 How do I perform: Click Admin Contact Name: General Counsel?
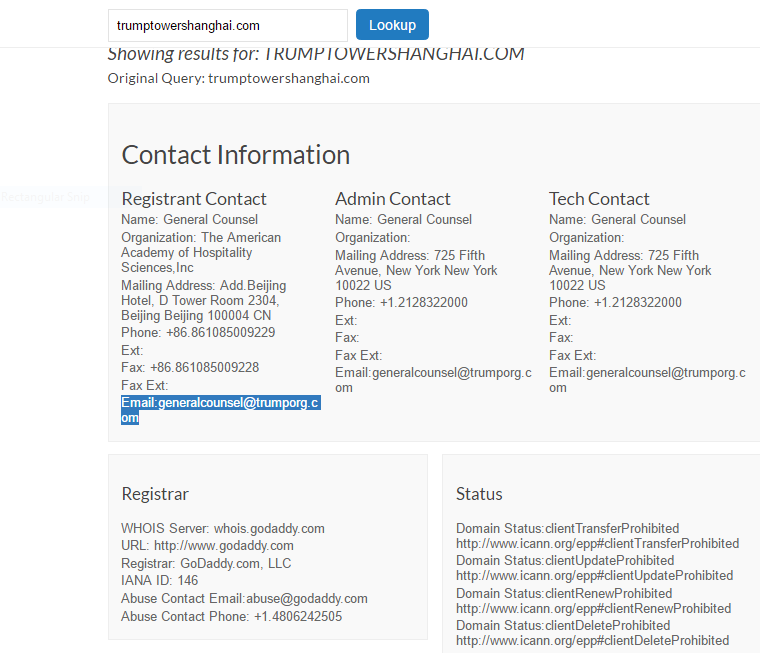[x=403, y=220]
